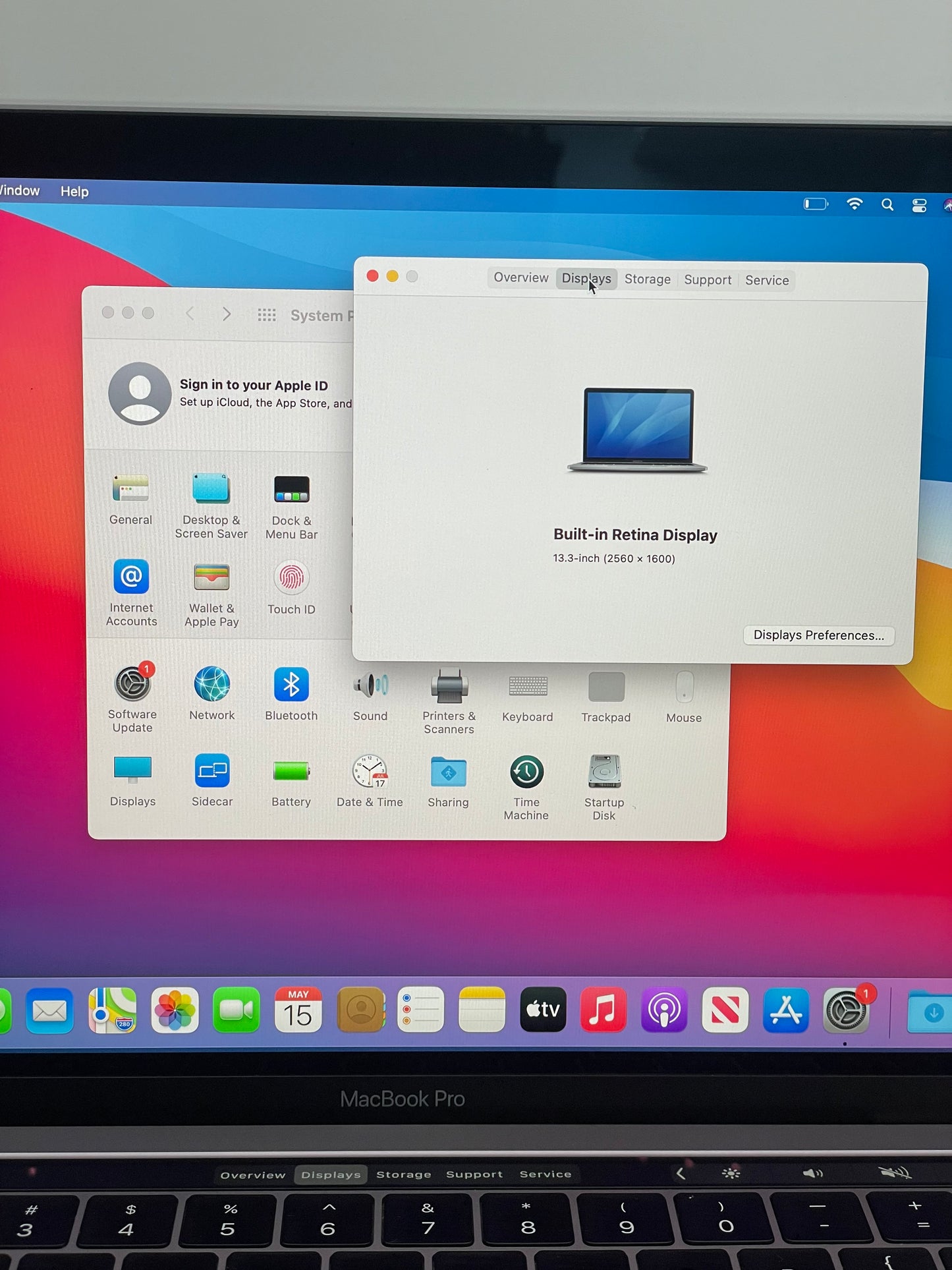Open Notes from the Dock

coord(482,1010)
